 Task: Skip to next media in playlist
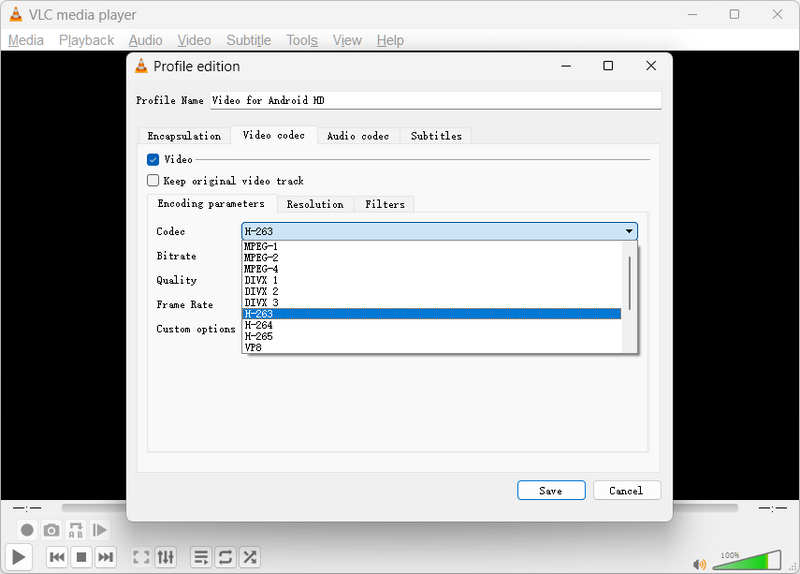(105, 557)
